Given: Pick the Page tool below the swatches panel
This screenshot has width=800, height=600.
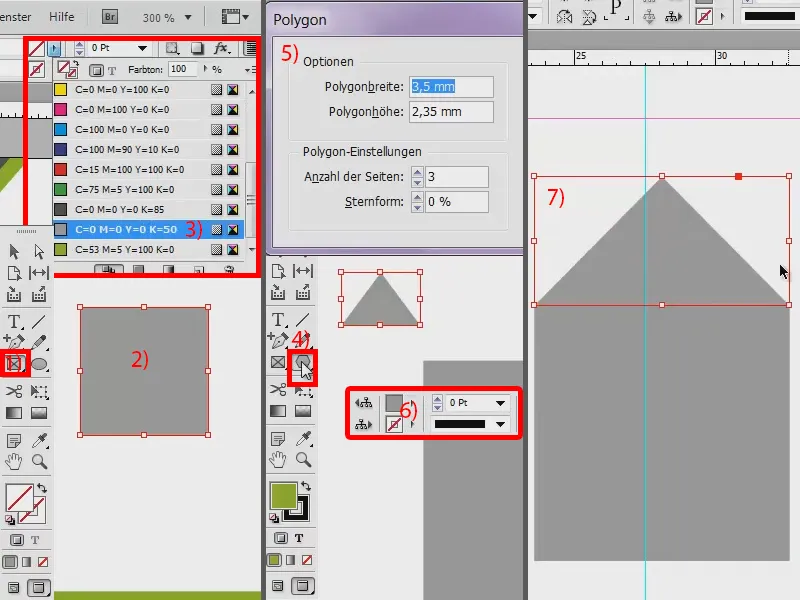Looking at the screenshot, I should point(14,273).
